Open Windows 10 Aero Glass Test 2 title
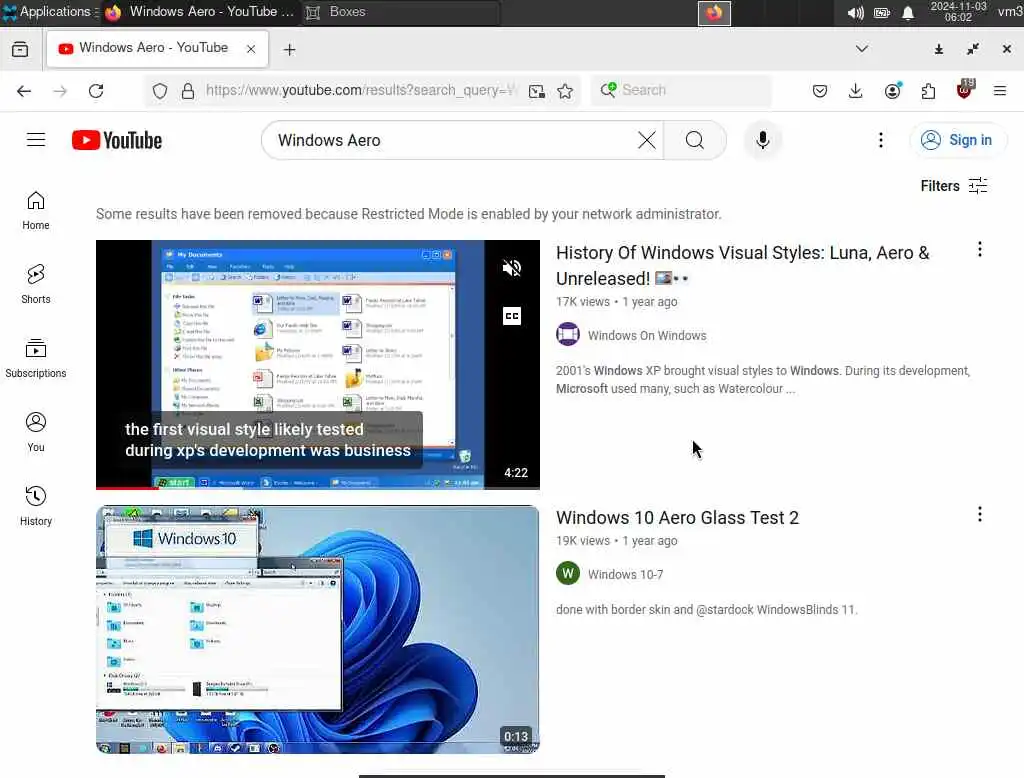Screen dimensions: 1024x778 [677, 517]
